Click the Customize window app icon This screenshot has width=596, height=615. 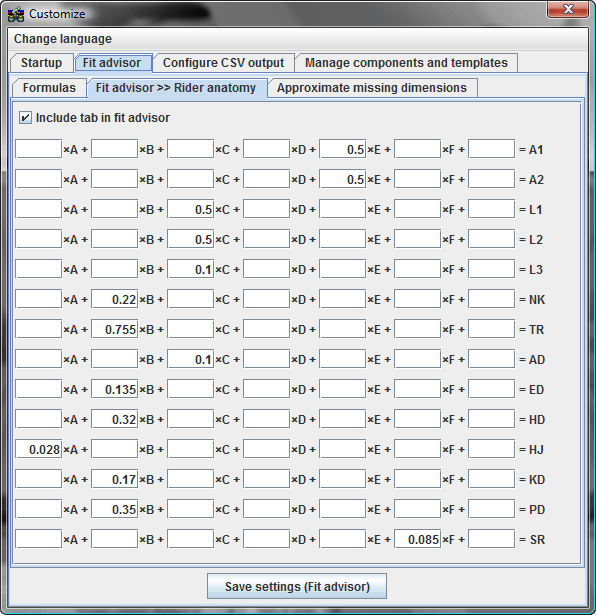coord(16,14)
